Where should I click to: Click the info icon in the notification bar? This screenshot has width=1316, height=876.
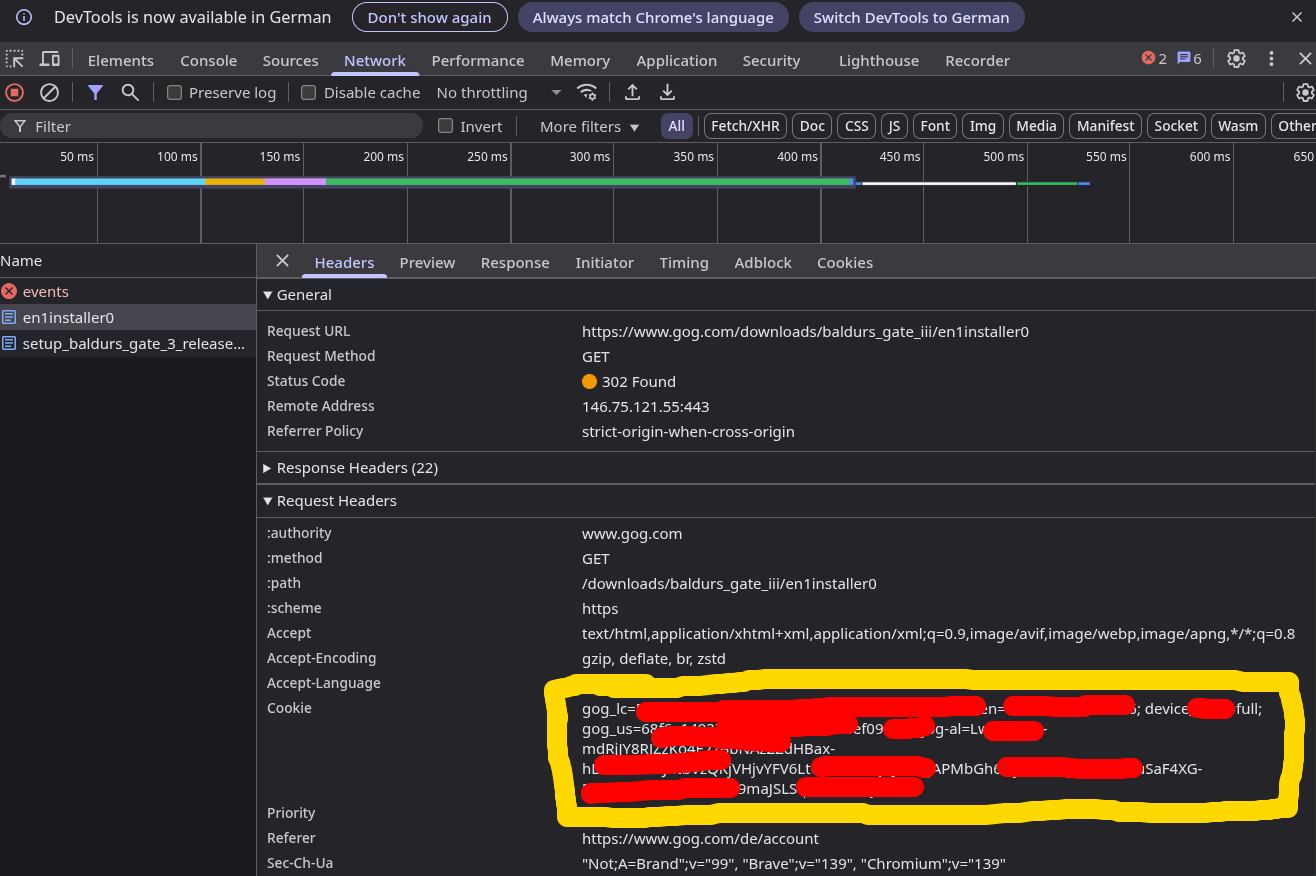click(x=24, y=17)
